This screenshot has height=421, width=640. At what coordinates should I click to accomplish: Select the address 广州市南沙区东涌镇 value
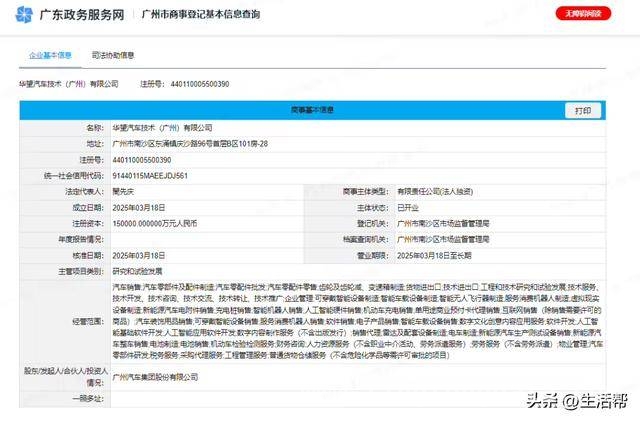(x=190, y=144)
